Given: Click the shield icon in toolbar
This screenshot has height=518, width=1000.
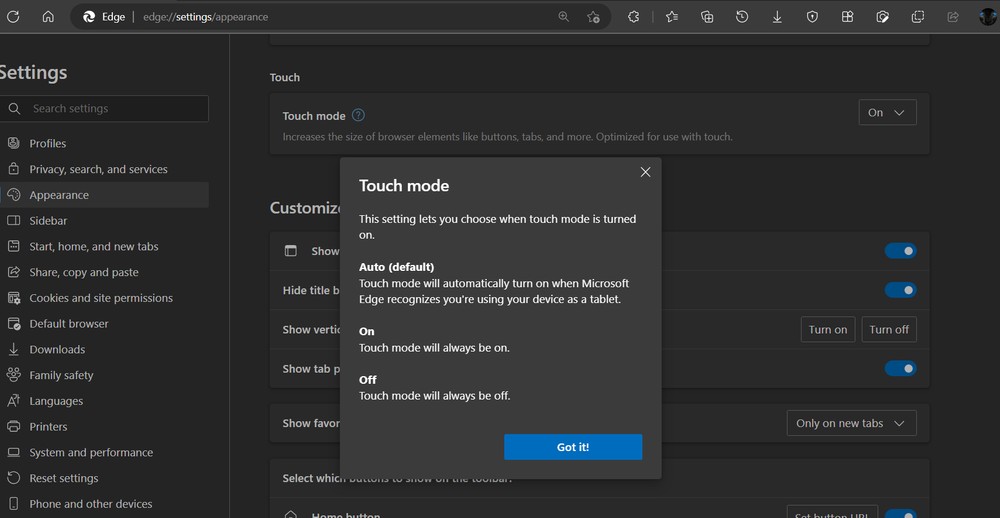Looking at the screenshot, I should point(812,17).
